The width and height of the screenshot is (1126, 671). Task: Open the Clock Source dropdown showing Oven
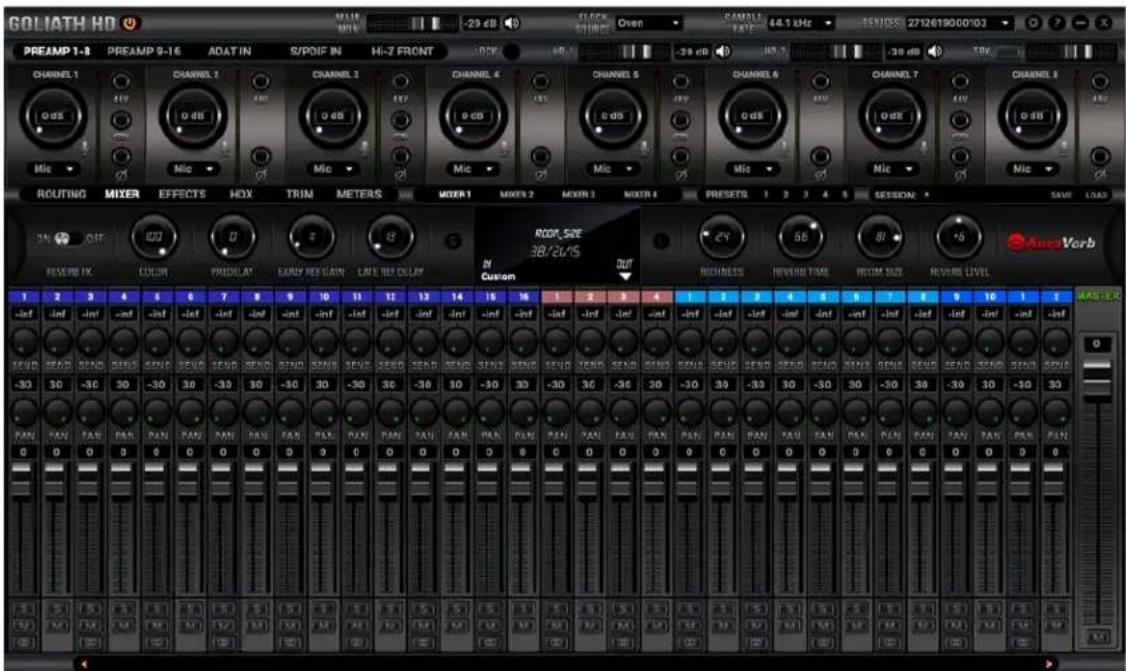649,23
